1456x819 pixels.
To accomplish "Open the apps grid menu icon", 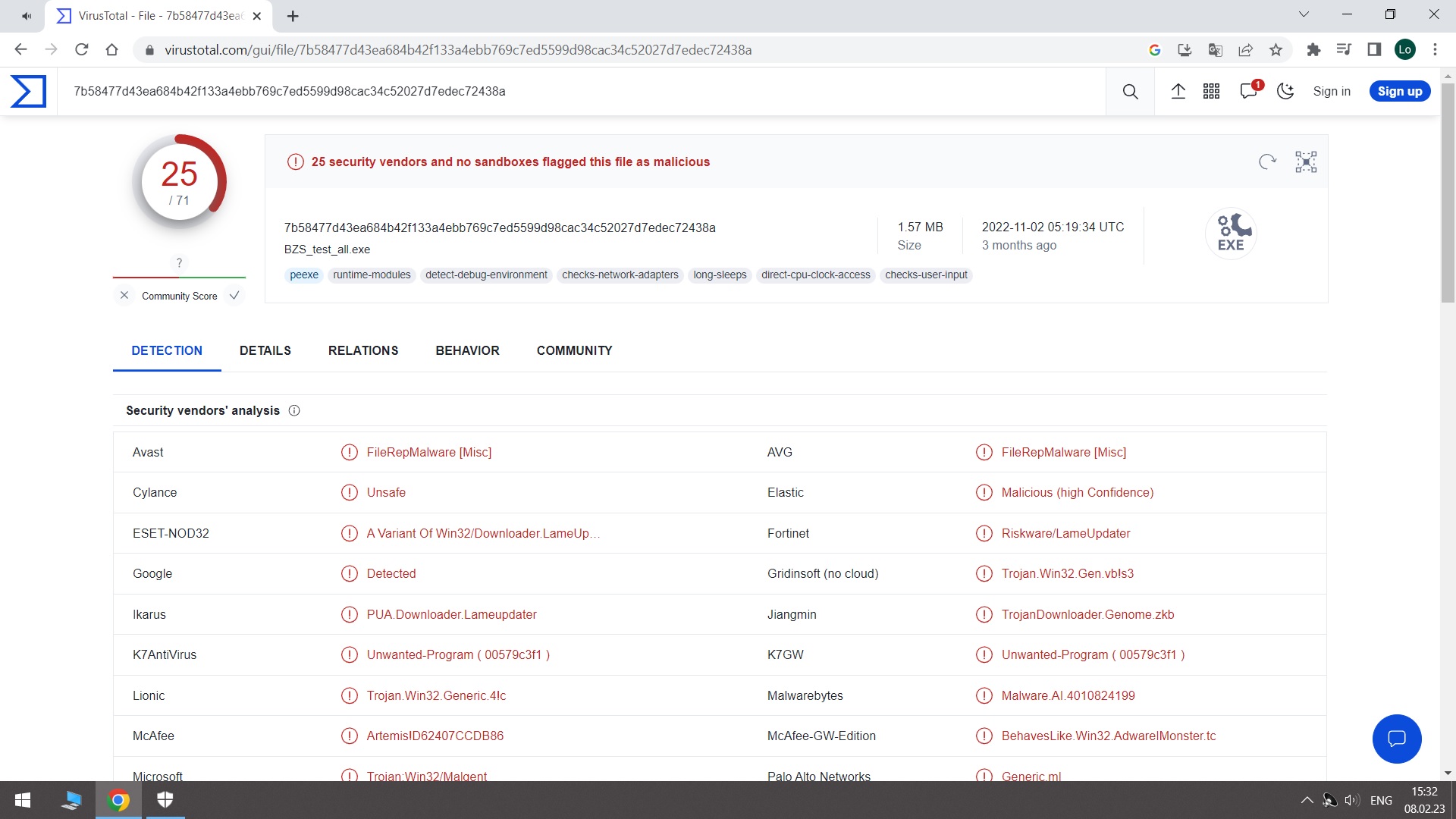I will 1211,91.
